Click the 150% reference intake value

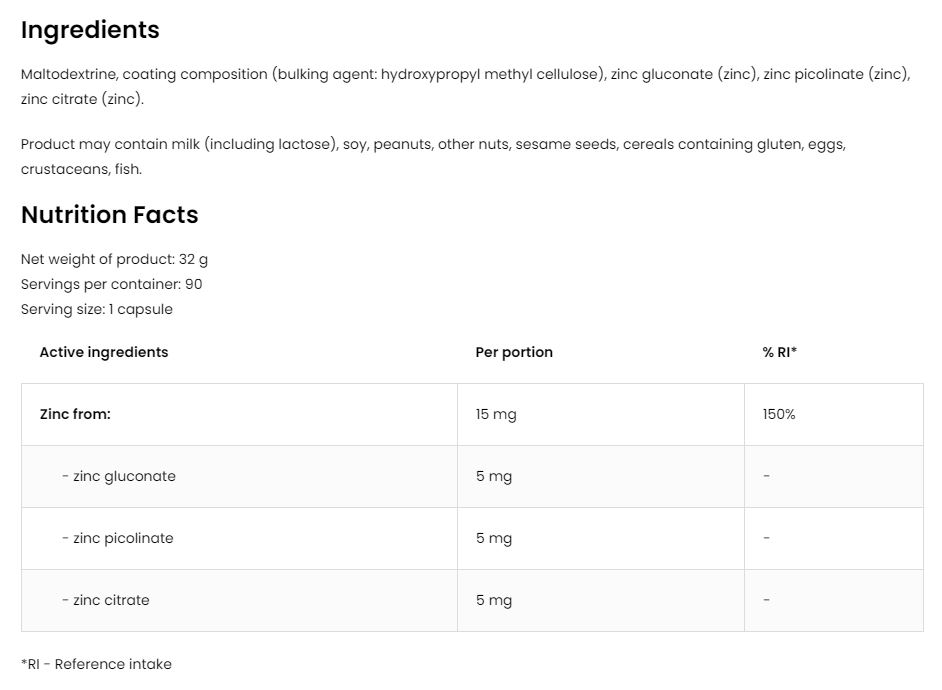[x=779, y=414]
